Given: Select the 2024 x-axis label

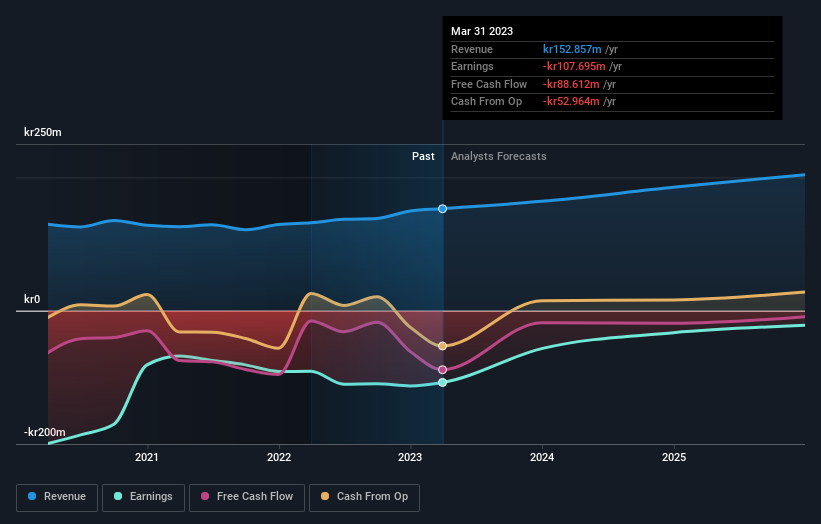Looking at the screenshot, I should (542, 458).
